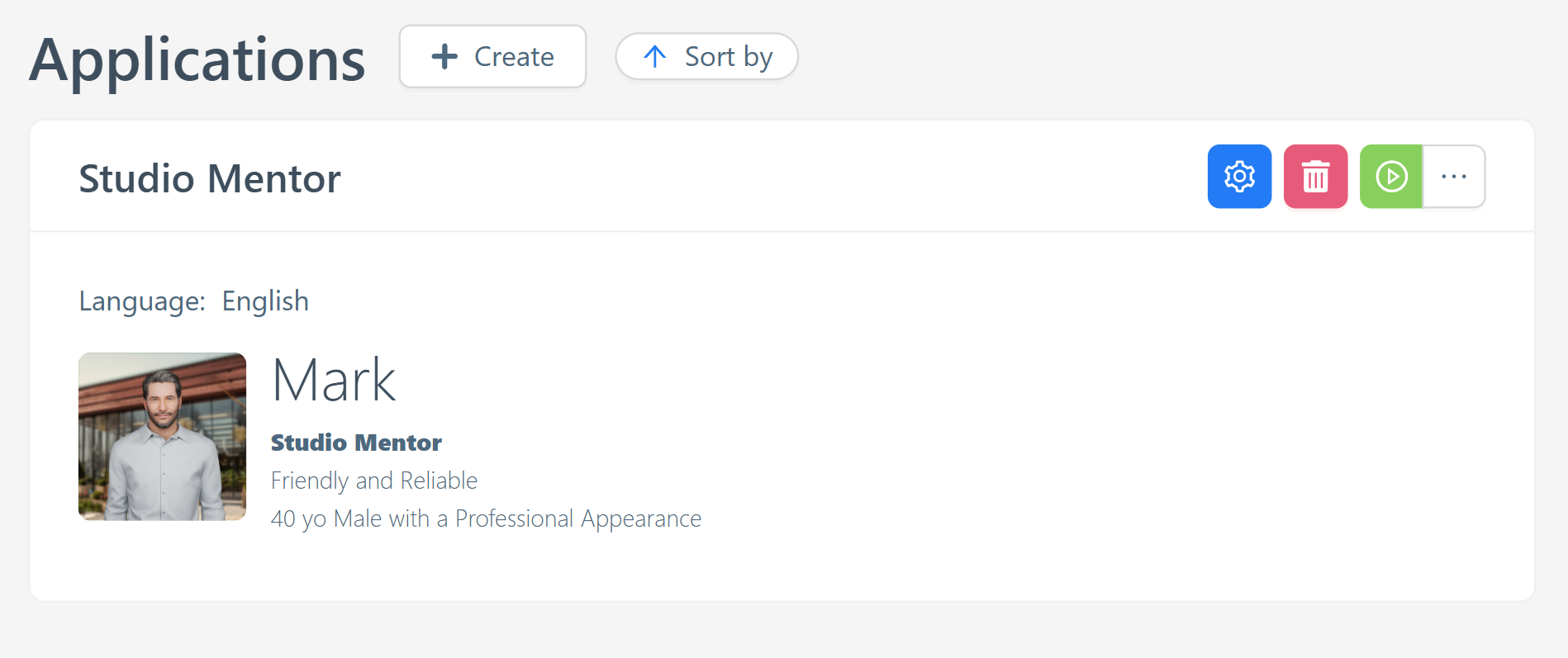Click the upward arrow icon in Sort by

pos(654,56)
